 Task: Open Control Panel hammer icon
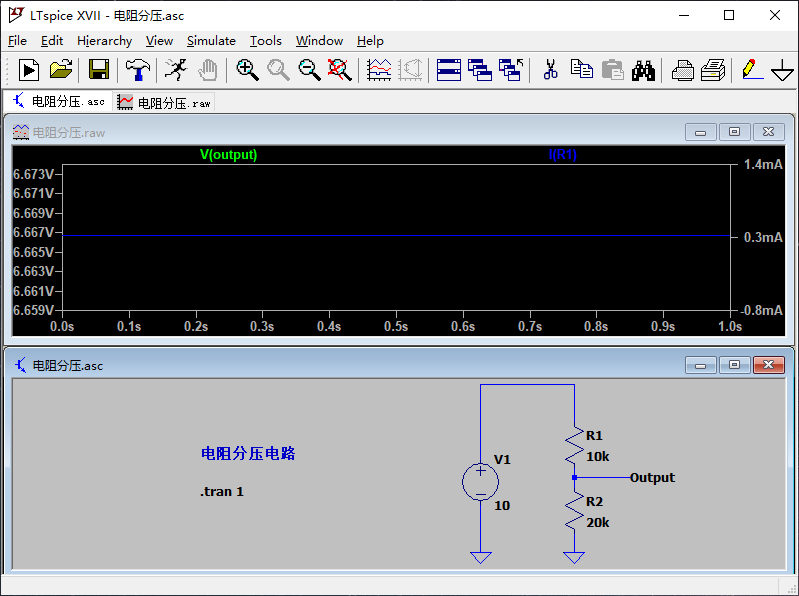click(138, 69)
